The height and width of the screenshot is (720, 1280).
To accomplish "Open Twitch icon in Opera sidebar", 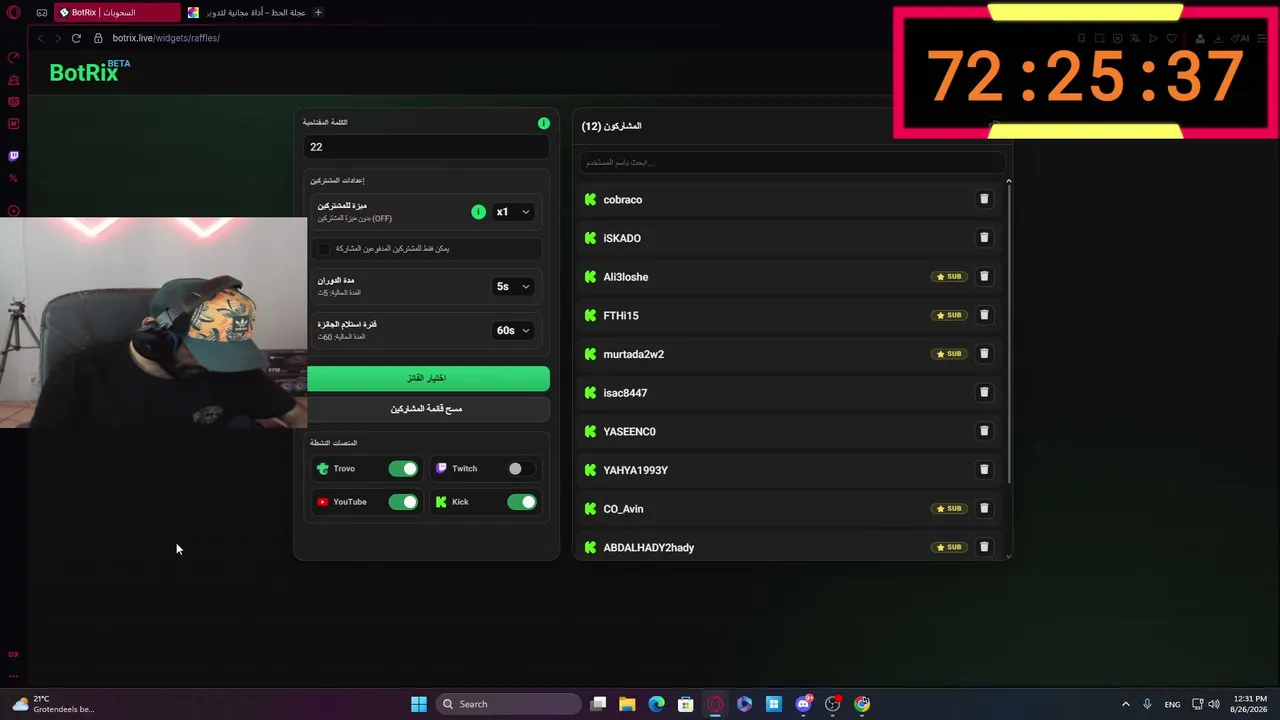I will tap(13, 156).
